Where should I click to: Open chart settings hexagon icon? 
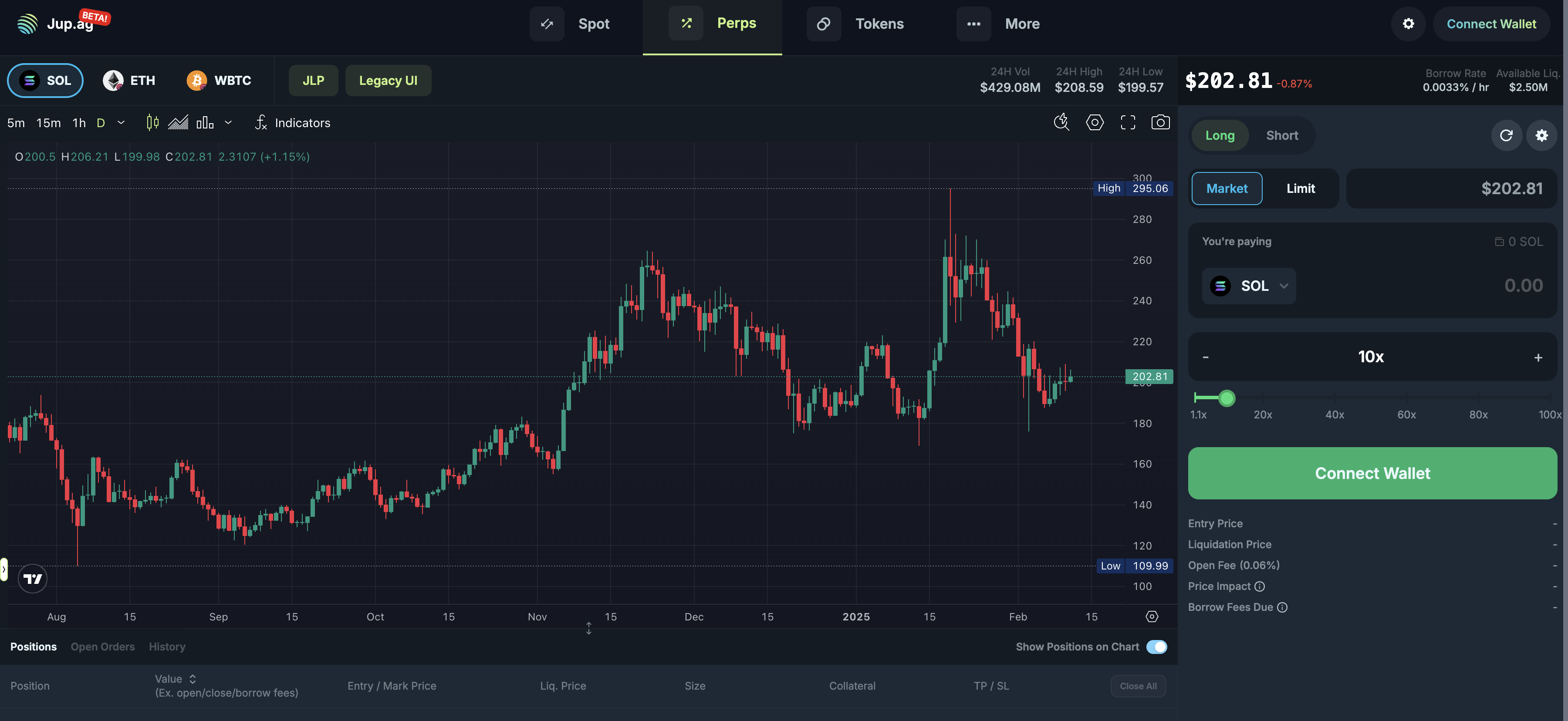[x=1095, y=122]
